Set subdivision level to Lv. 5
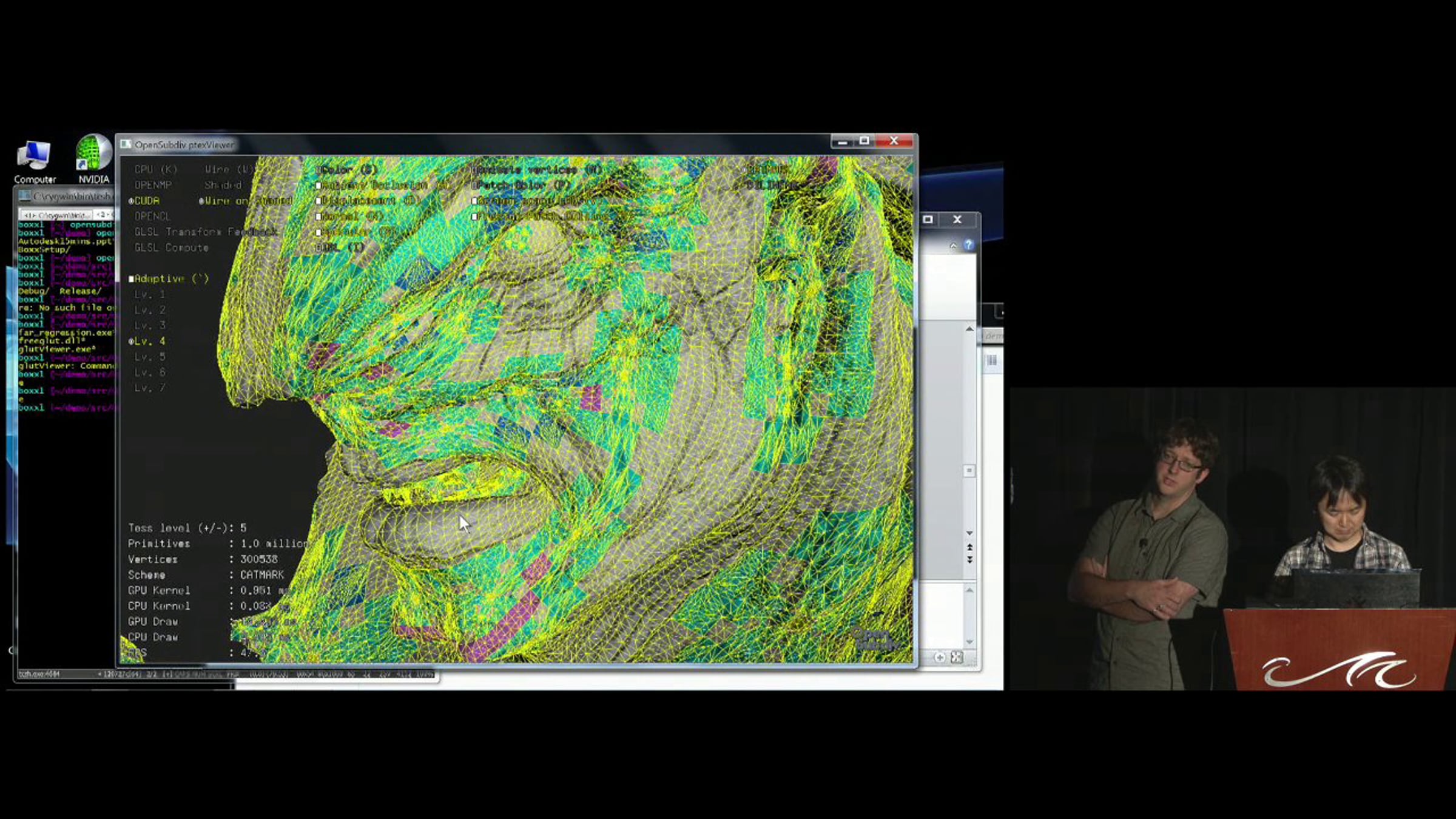Viewport: 1456px width, 819px height. (149, 357)
